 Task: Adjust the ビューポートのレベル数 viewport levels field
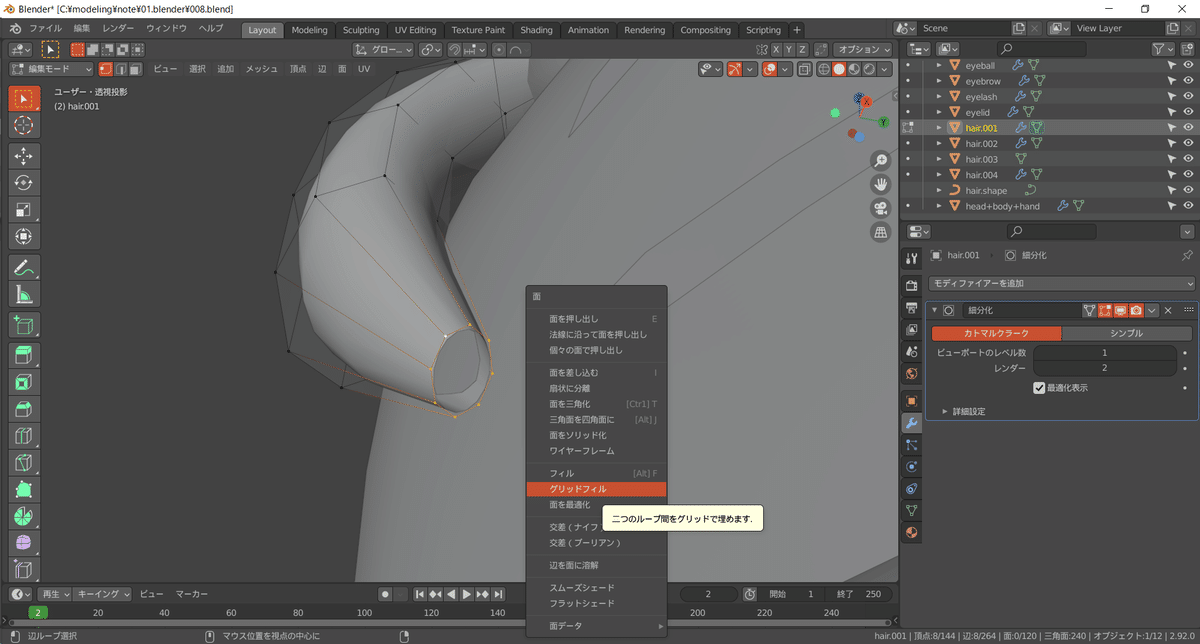[1105, 353]
